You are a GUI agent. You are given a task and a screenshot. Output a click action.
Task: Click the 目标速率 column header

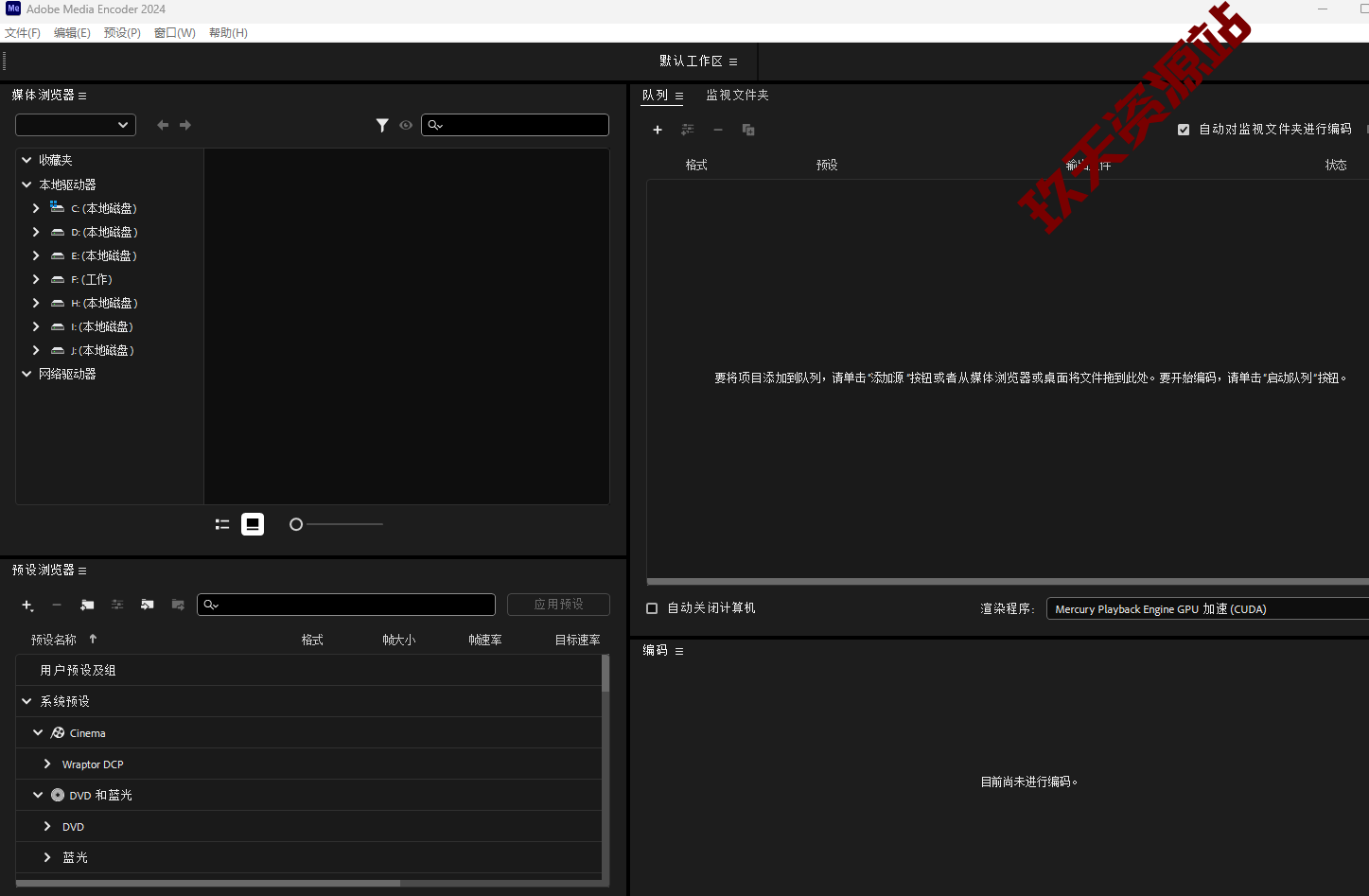pos(577,641)
